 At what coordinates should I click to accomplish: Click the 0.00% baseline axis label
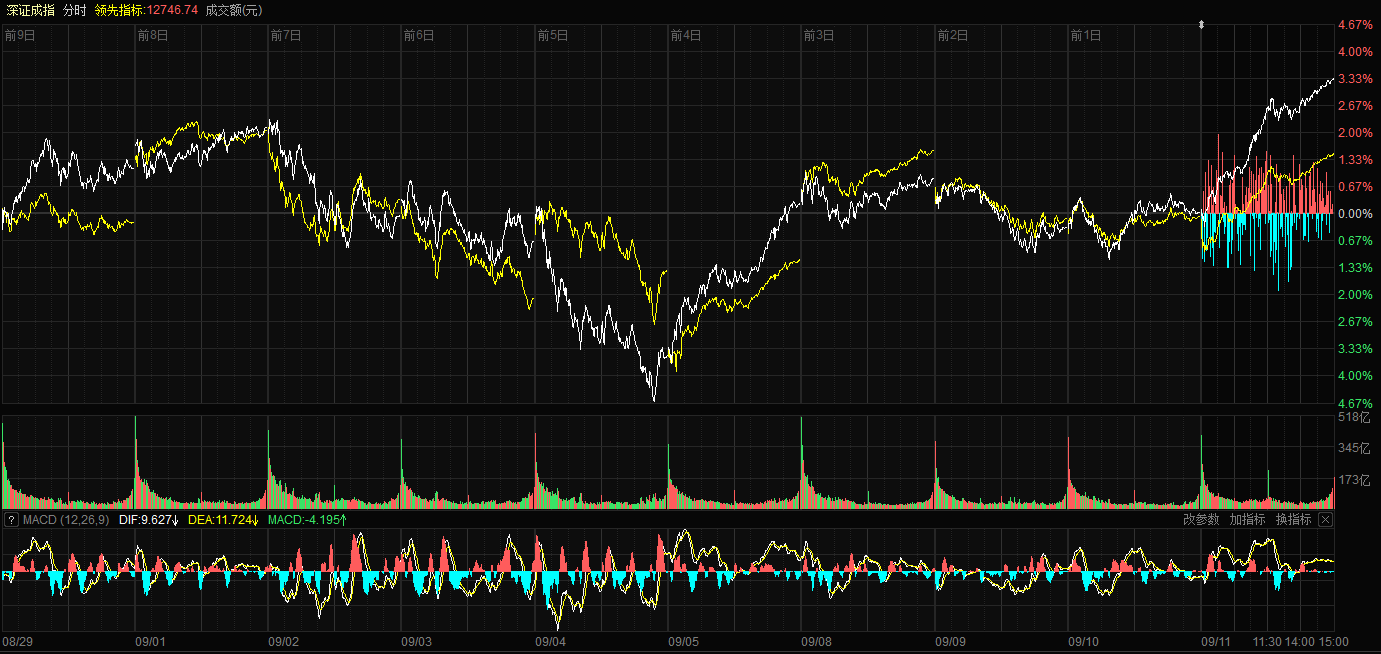tap(1355, 214)
